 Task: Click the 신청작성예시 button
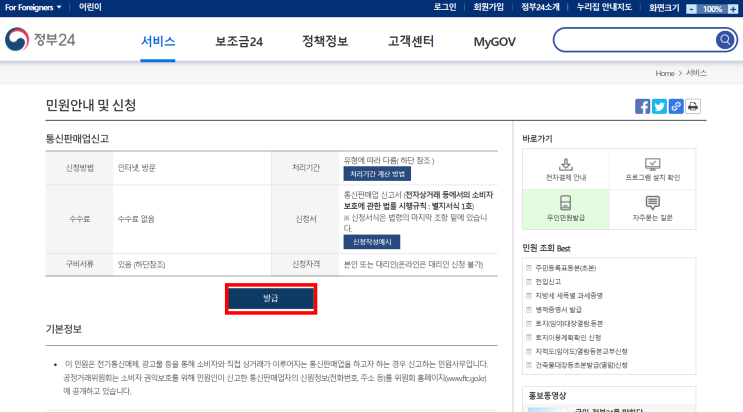click(x=372, y=242)
